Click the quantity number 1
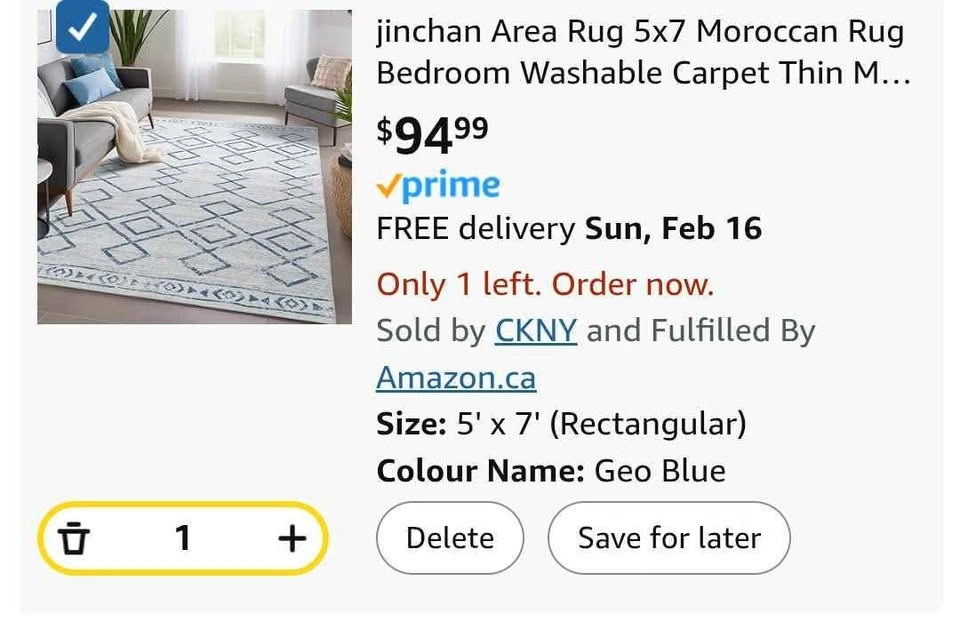960x629 pixels. (182, 540)
